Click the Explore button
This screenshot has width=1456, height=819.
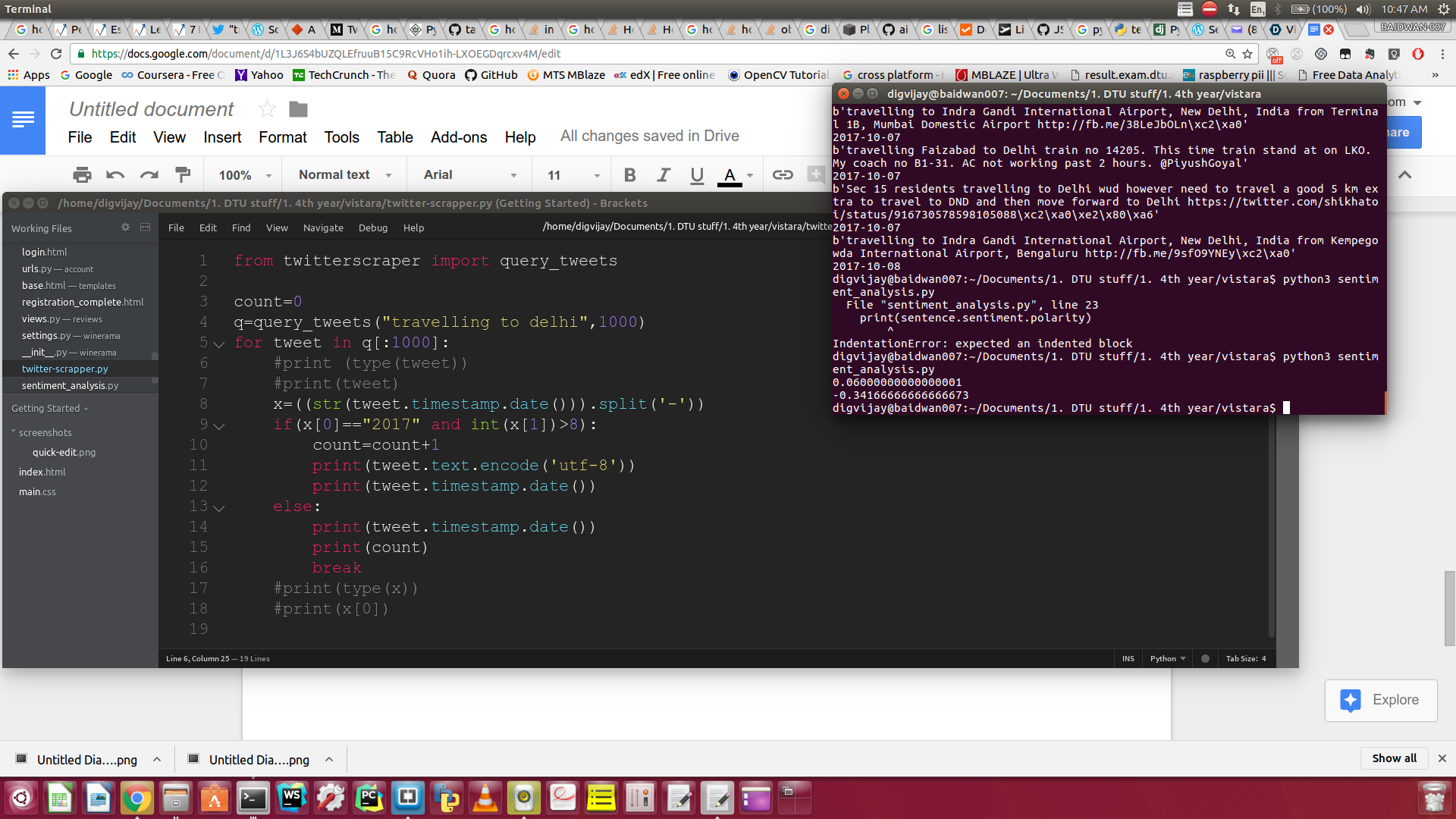click(1380, 700)
